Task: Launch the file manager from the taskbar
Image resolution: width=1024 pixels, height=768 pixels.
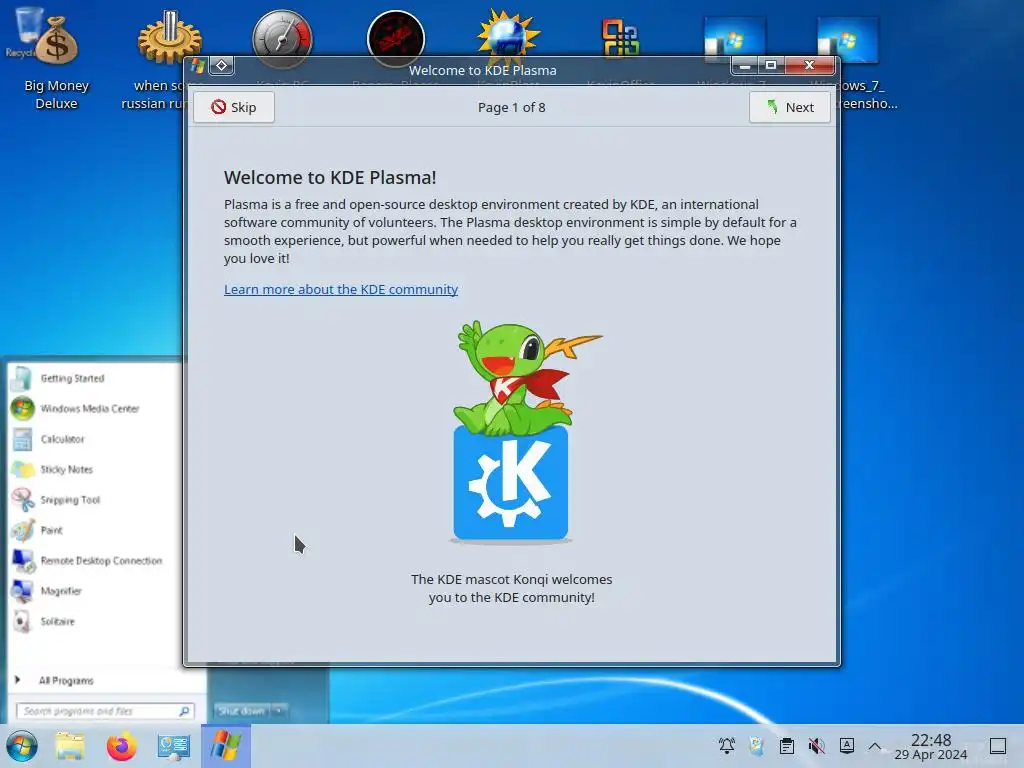Action: pyautogui.click(x=70, y=746)
